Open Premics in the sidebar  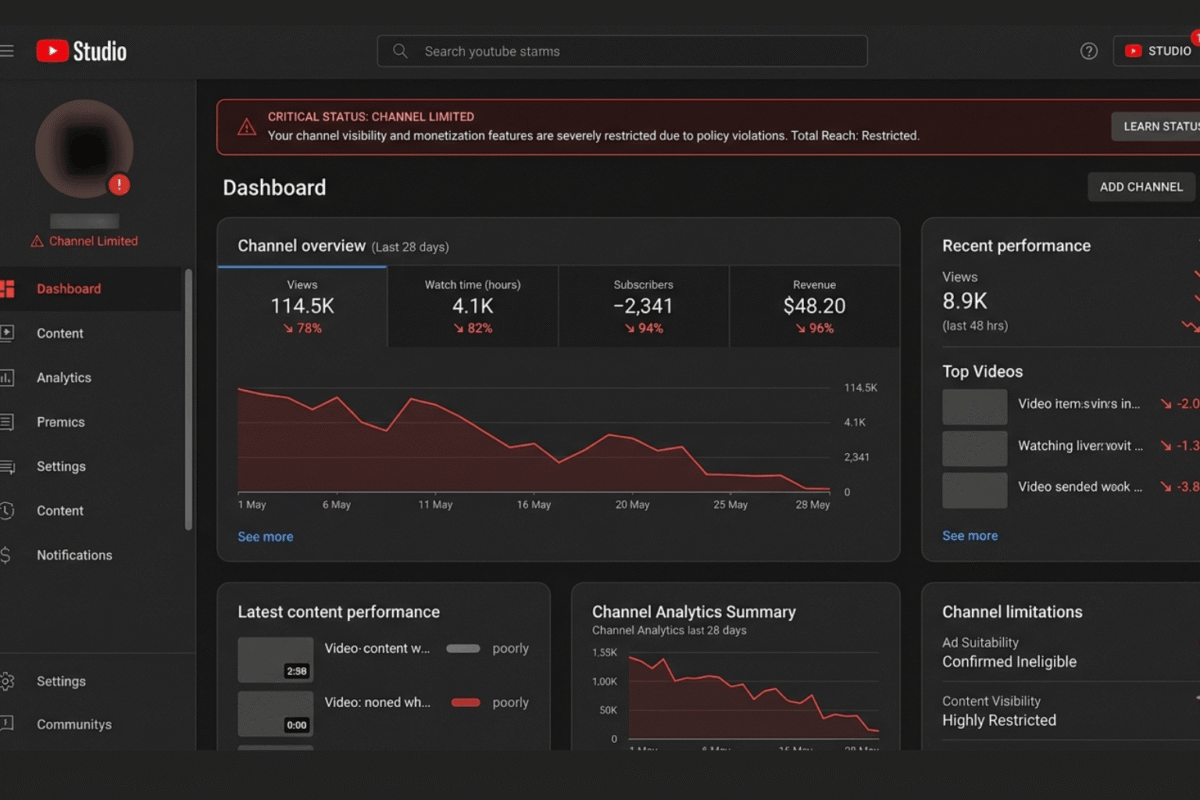coord(61,422)
